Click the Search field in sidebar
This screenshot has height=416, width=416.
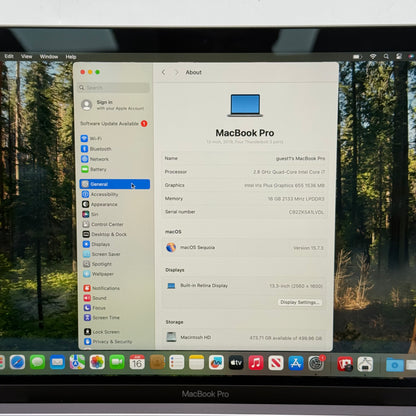click(x=114, y=88)
